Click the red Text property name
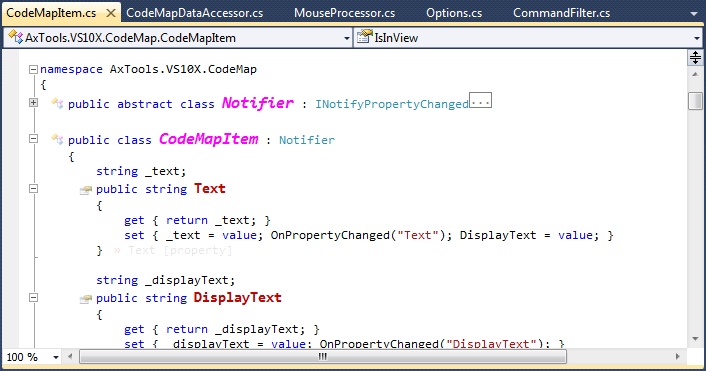The height and width of the screenshot is (371, 706). (x=210, y=189)
